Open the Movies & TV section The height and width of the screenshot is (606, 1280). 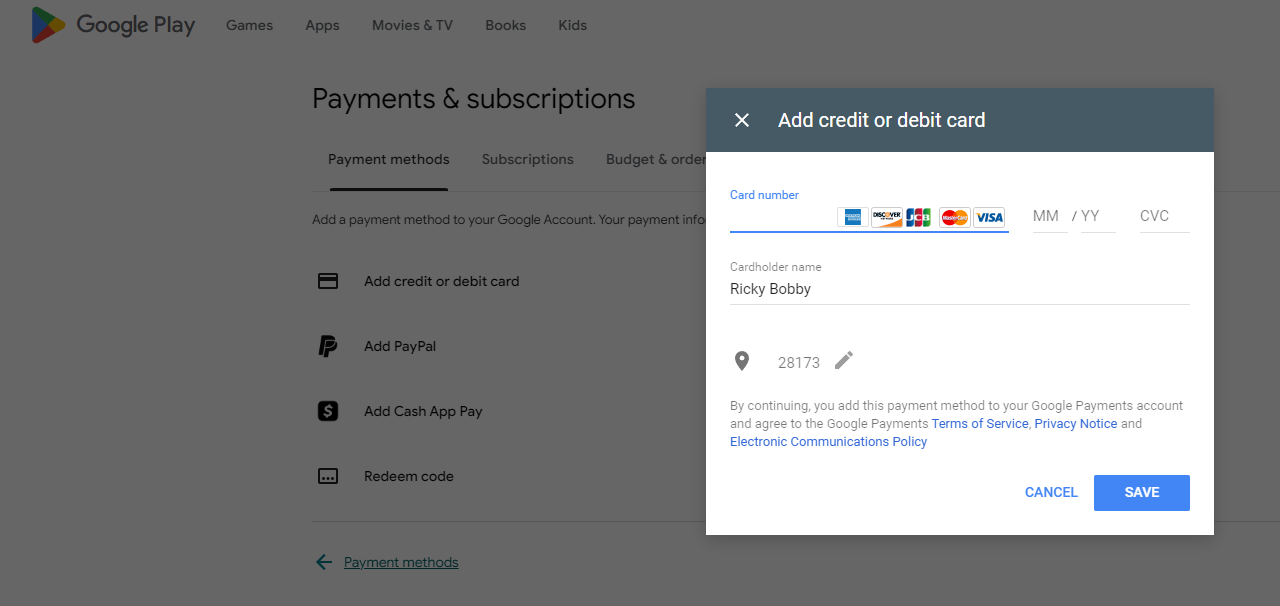coord(412,25)
